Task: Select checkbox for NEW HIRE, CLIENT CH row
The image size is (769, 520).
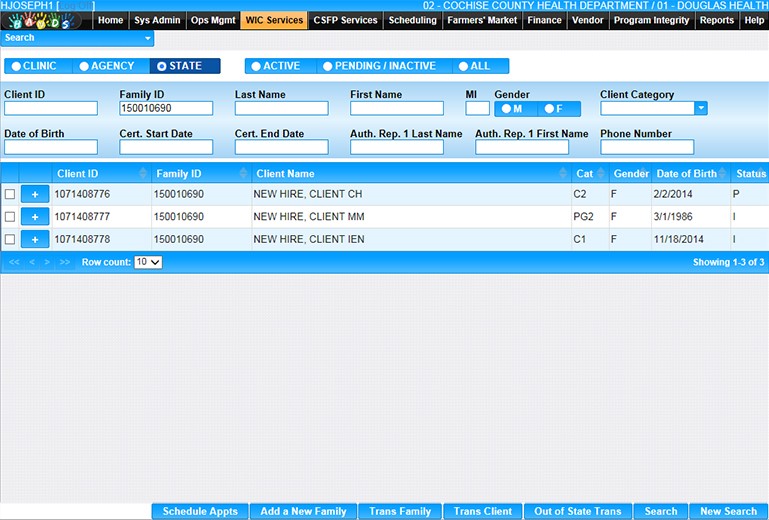Action: pyautogui.click(x=10, y=194)
